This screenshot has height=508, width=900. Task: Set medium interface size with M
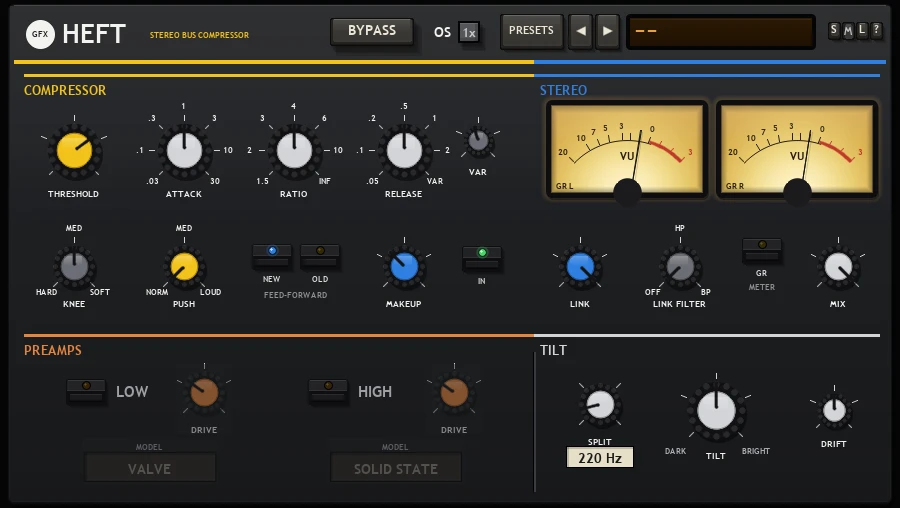pos(848,30)
